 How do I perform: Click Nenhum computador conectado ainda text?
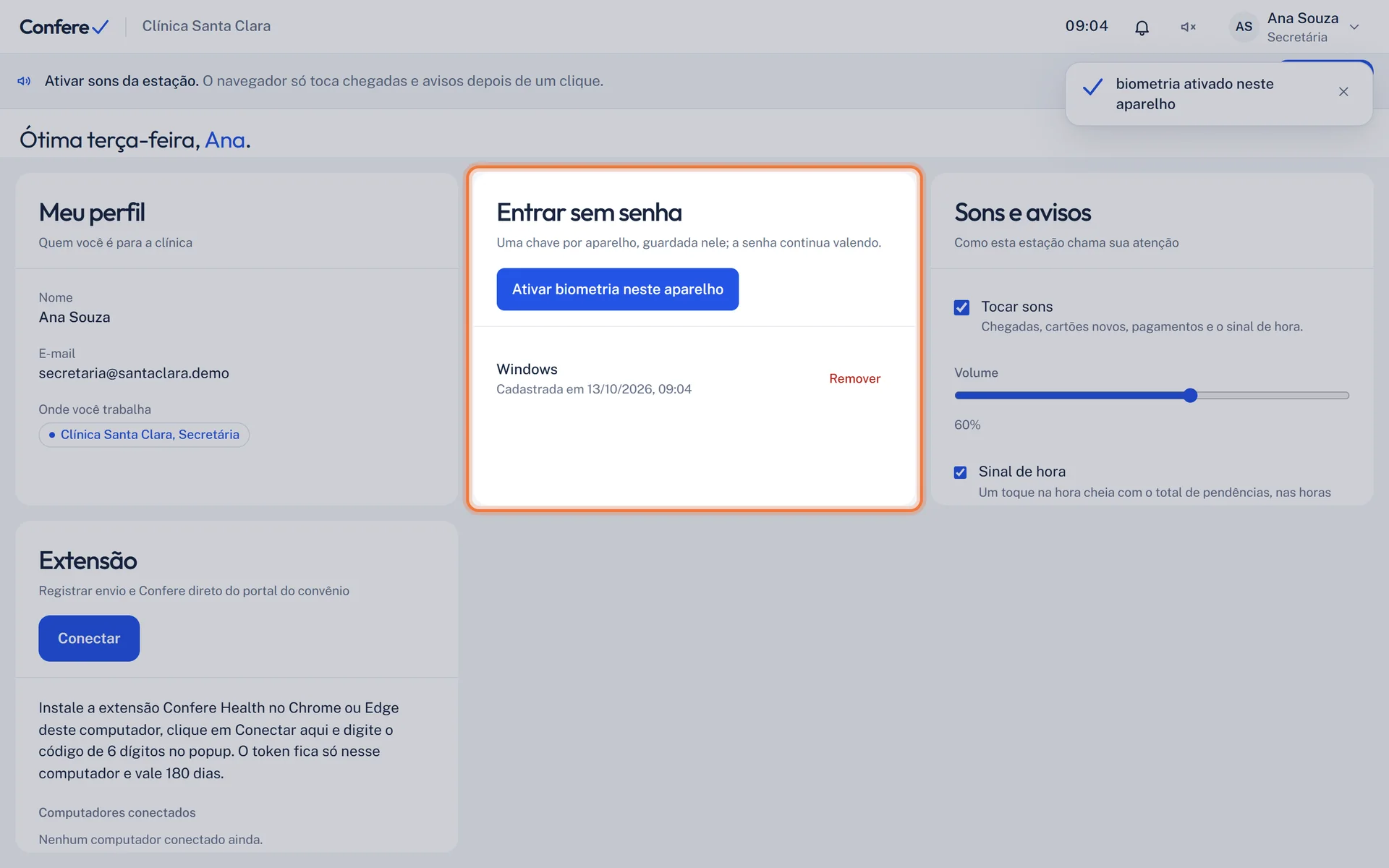[150, 839]
